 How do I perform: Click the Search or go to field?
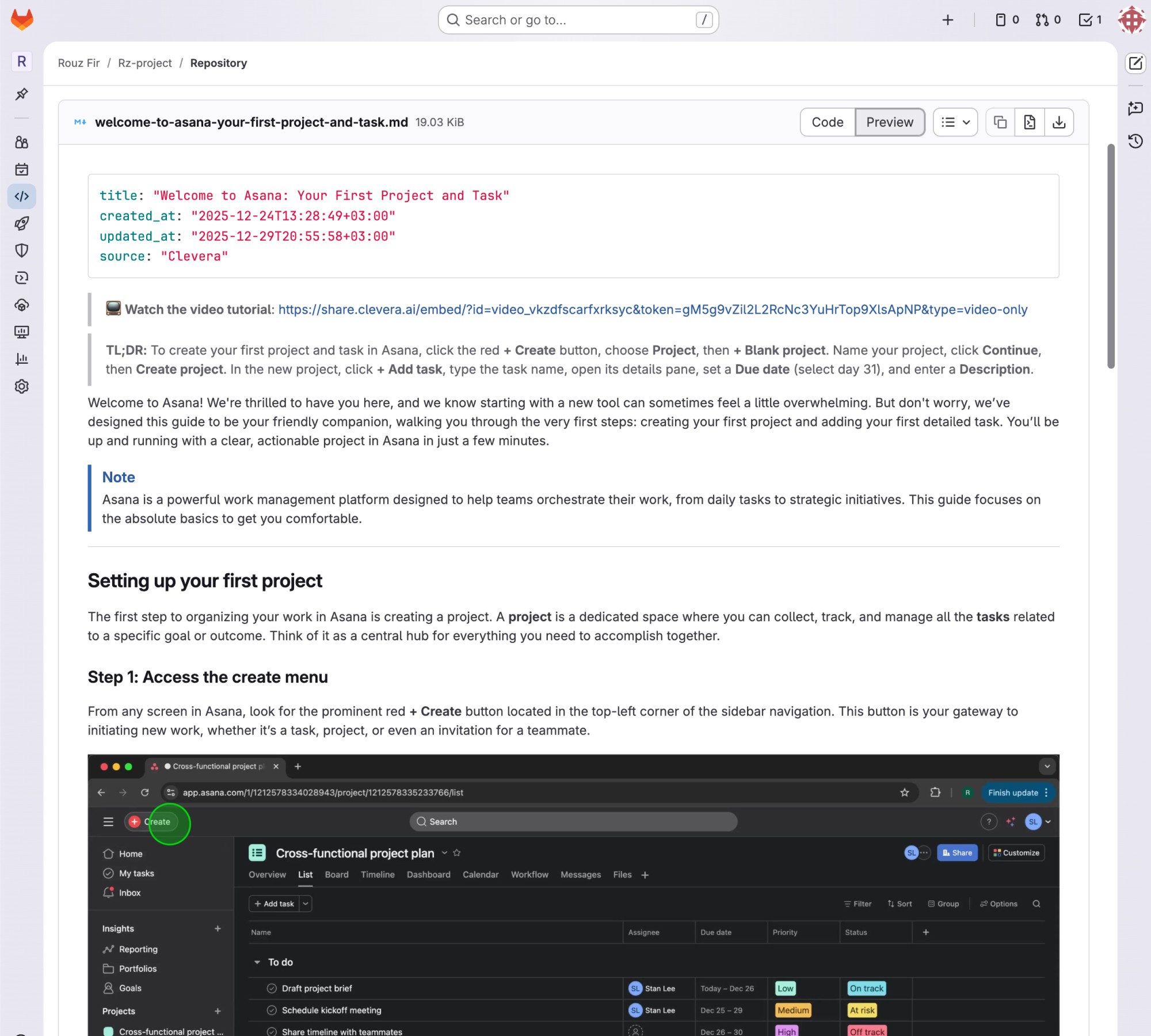coord(578,20)
